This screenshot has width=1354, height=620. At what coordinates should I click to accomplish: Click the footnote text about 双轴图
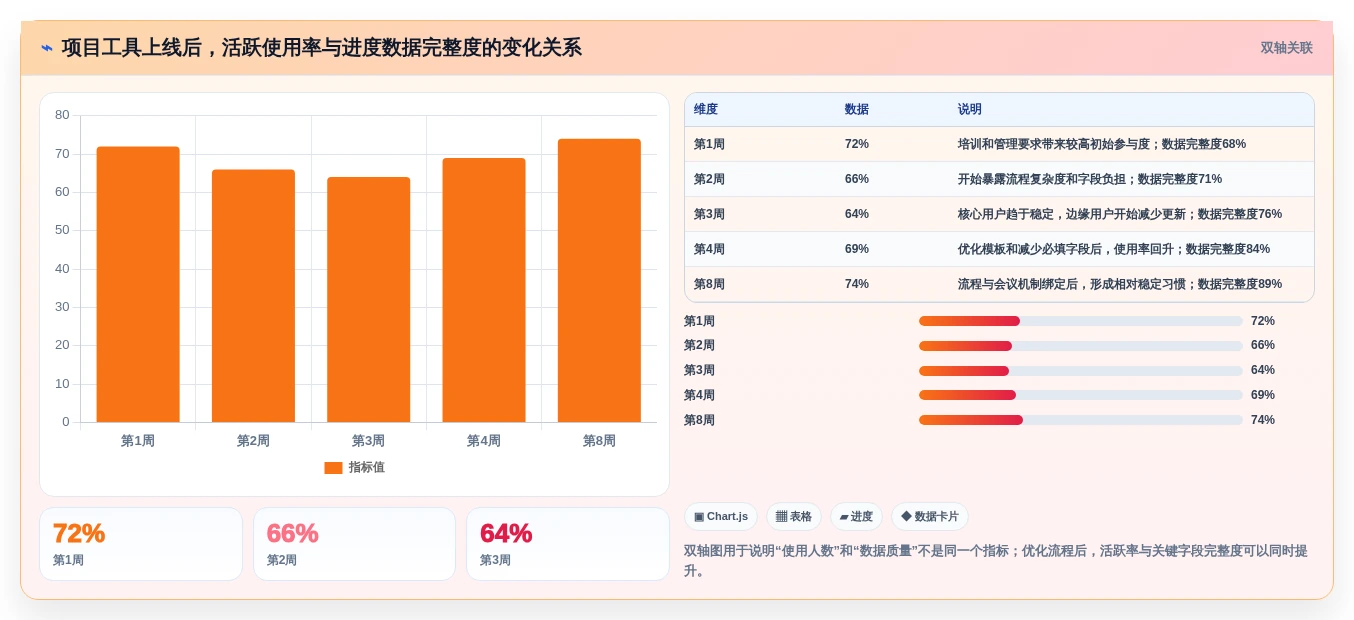996,561
